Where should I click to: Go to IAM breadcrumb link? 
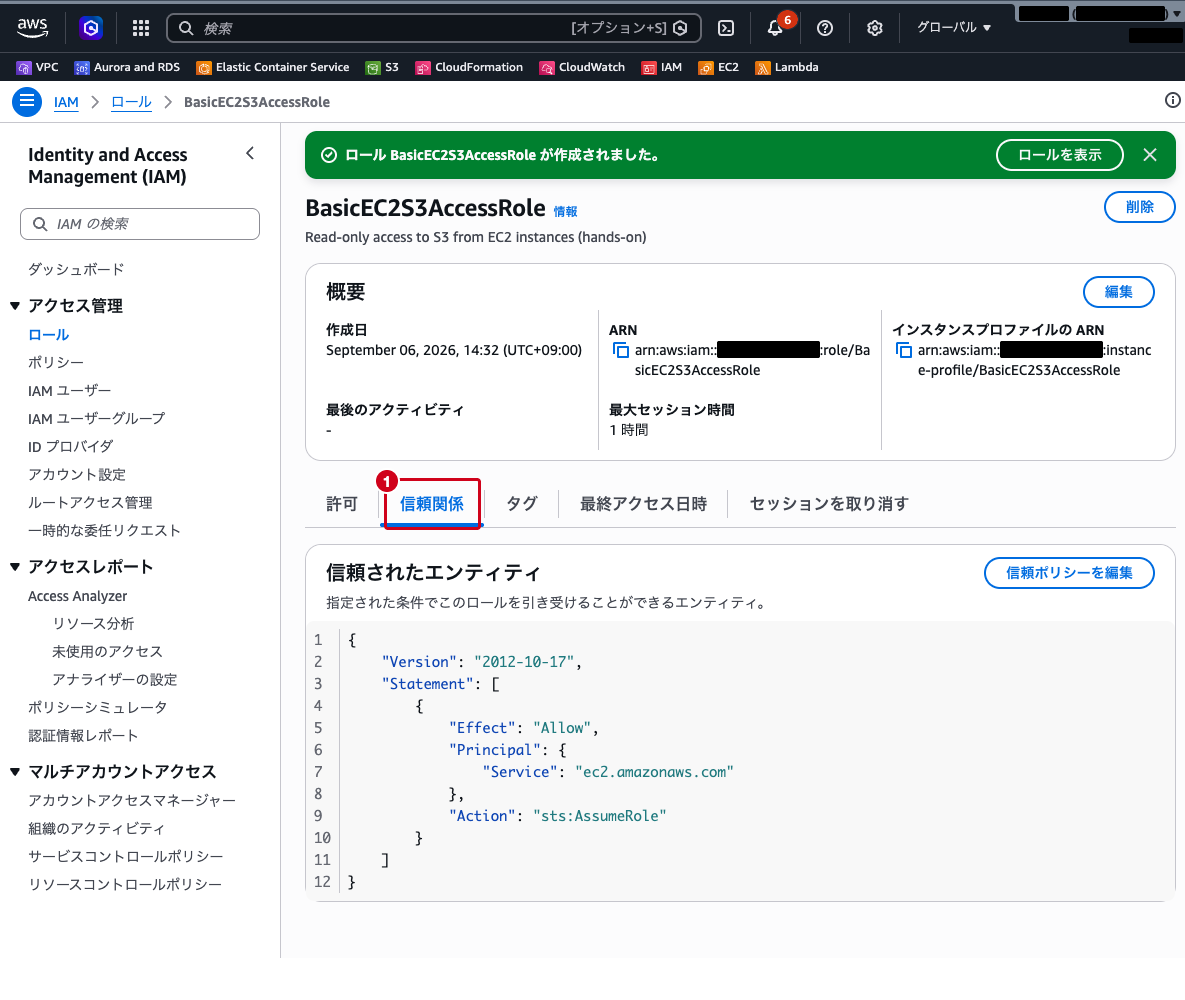[66, 102]
